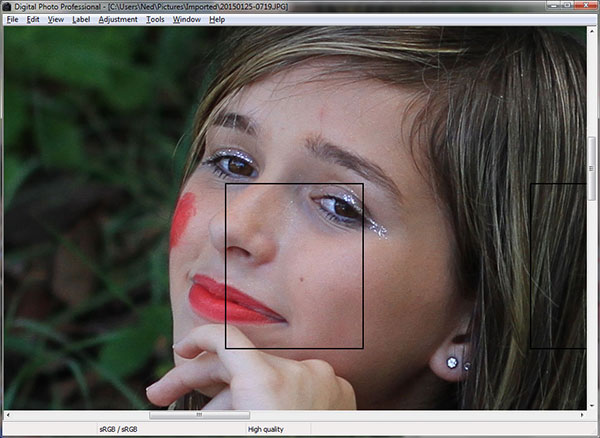The height and width of the screenshot is (438, 600).
Task: Open the Edit menu
Action: click(x=33, y=19)
